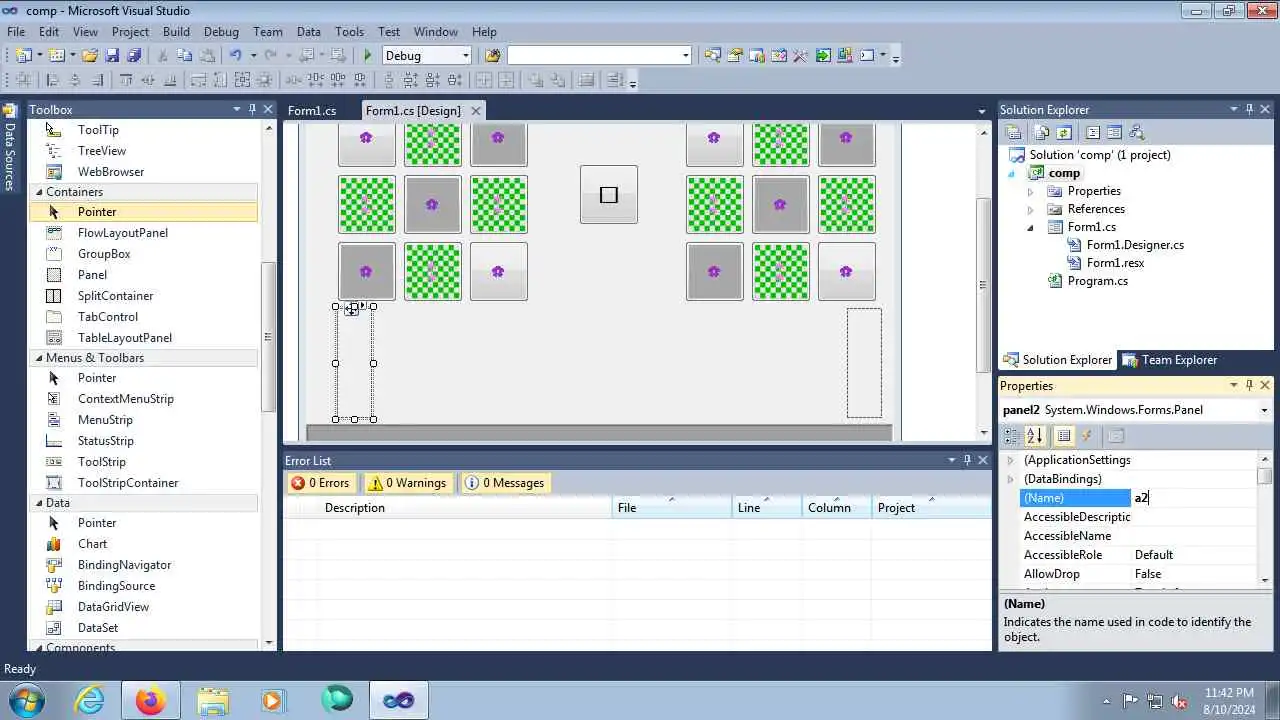Click the Properties icon in Solution Explorer toolbar
The width and height of the screenshot is (1280, 720).
coord(1013,132)
